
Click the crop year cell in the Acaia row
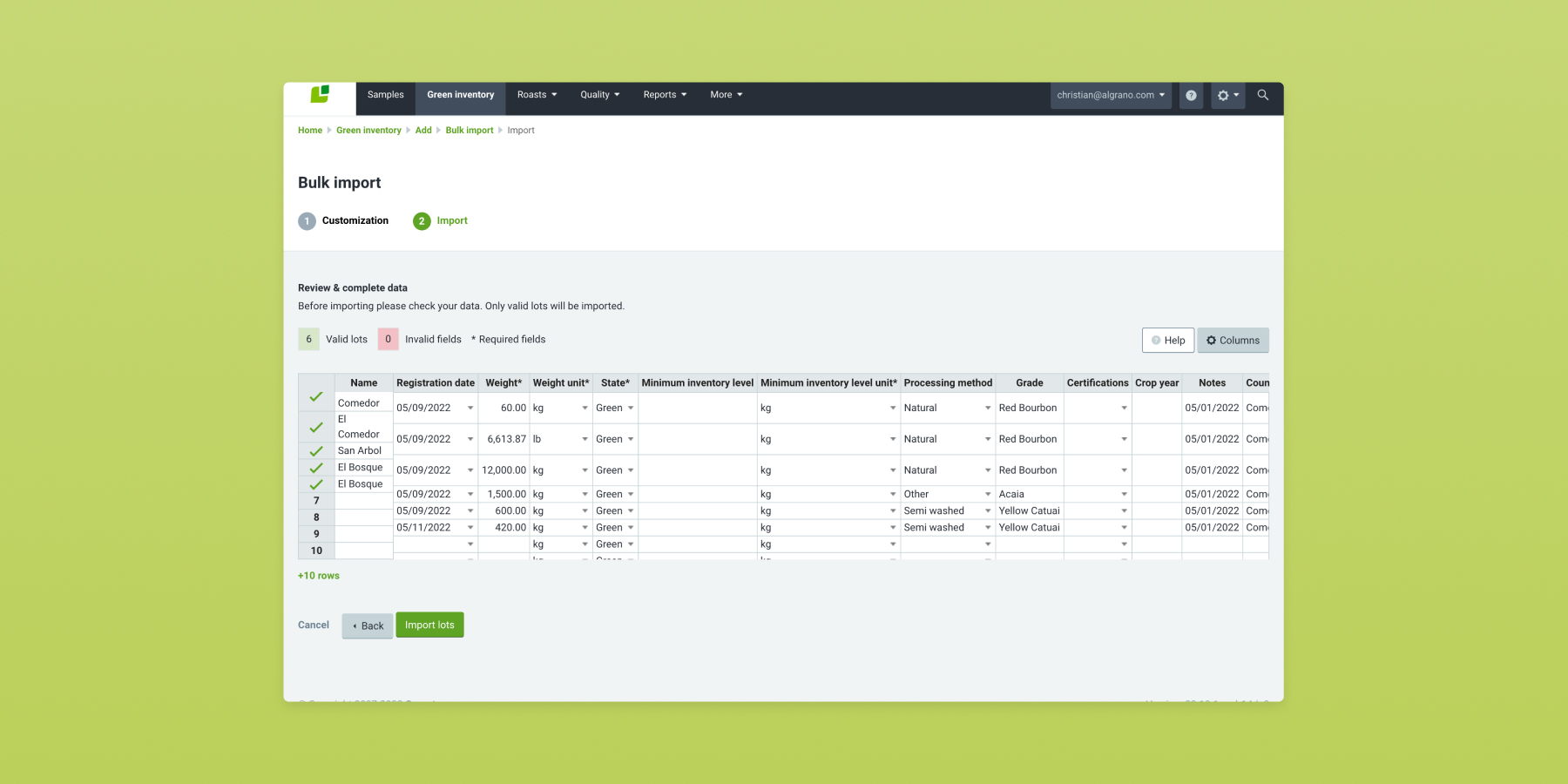click(1157, 495)
